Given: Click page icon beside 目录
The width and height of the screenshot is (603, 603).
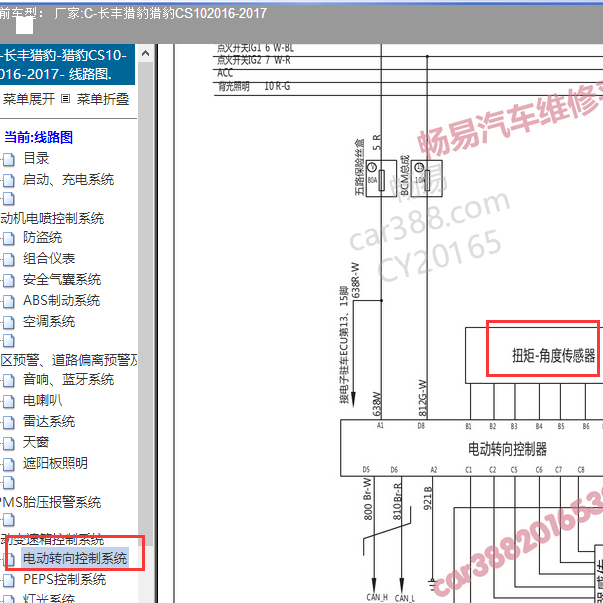Looking at the screenshot, I should (9, 159).
